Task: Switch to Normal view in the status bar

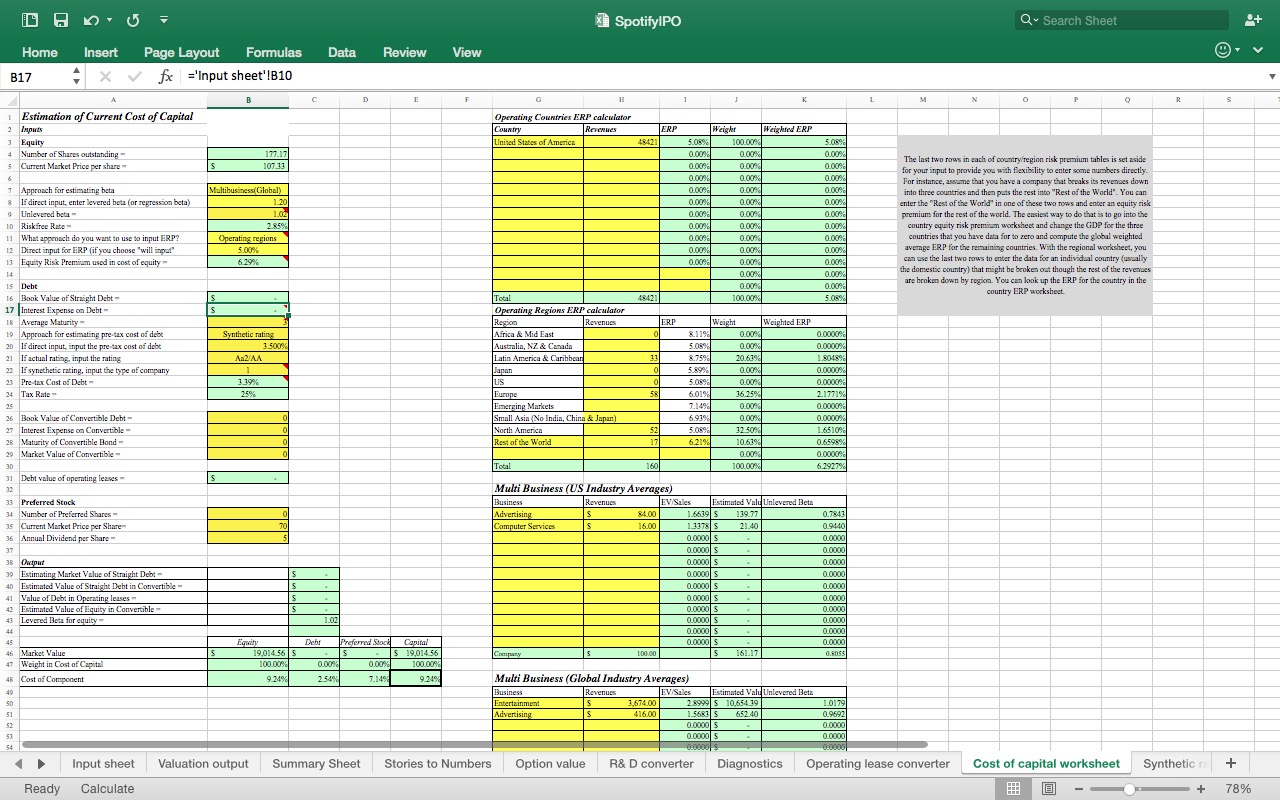Action: (x=1014, y=789)
